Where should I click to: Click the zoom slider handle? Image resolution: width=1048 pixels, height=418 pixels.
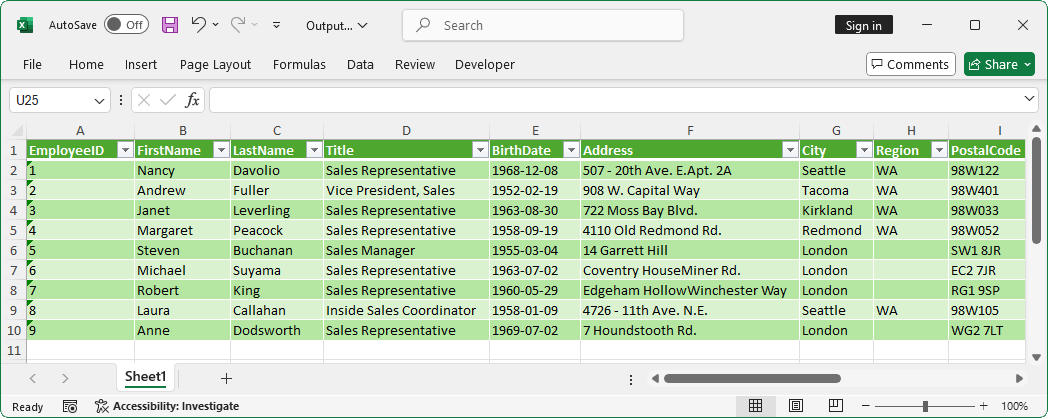click(925, 406)
